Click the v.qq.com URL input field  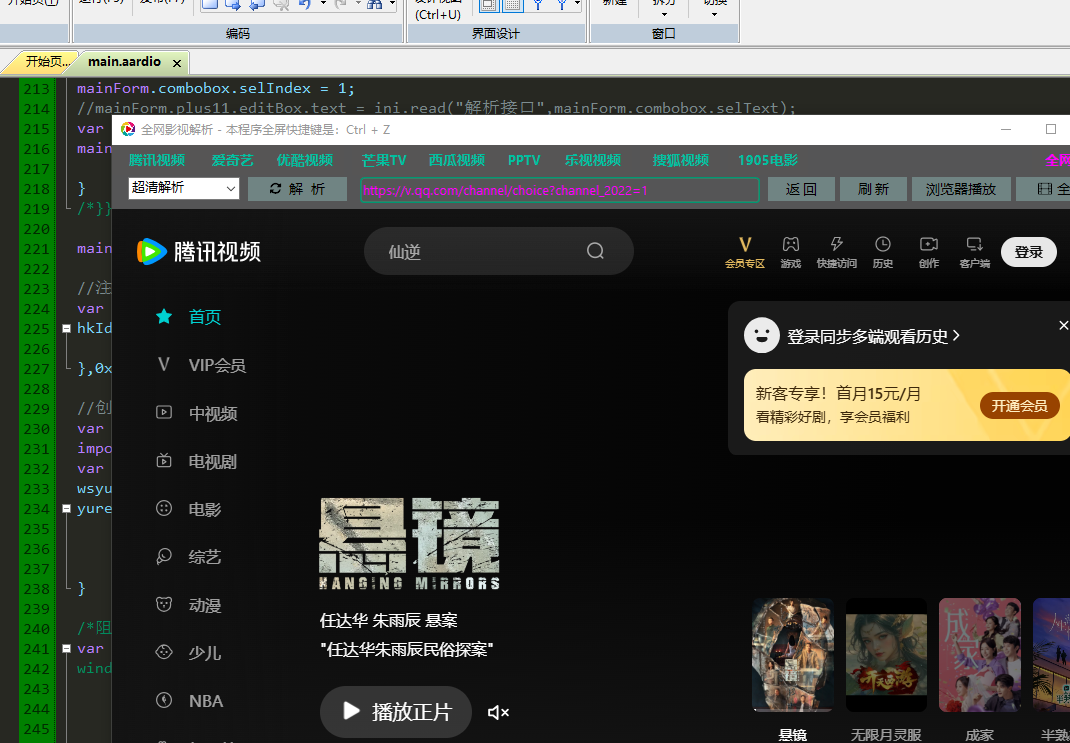(560, 190)
